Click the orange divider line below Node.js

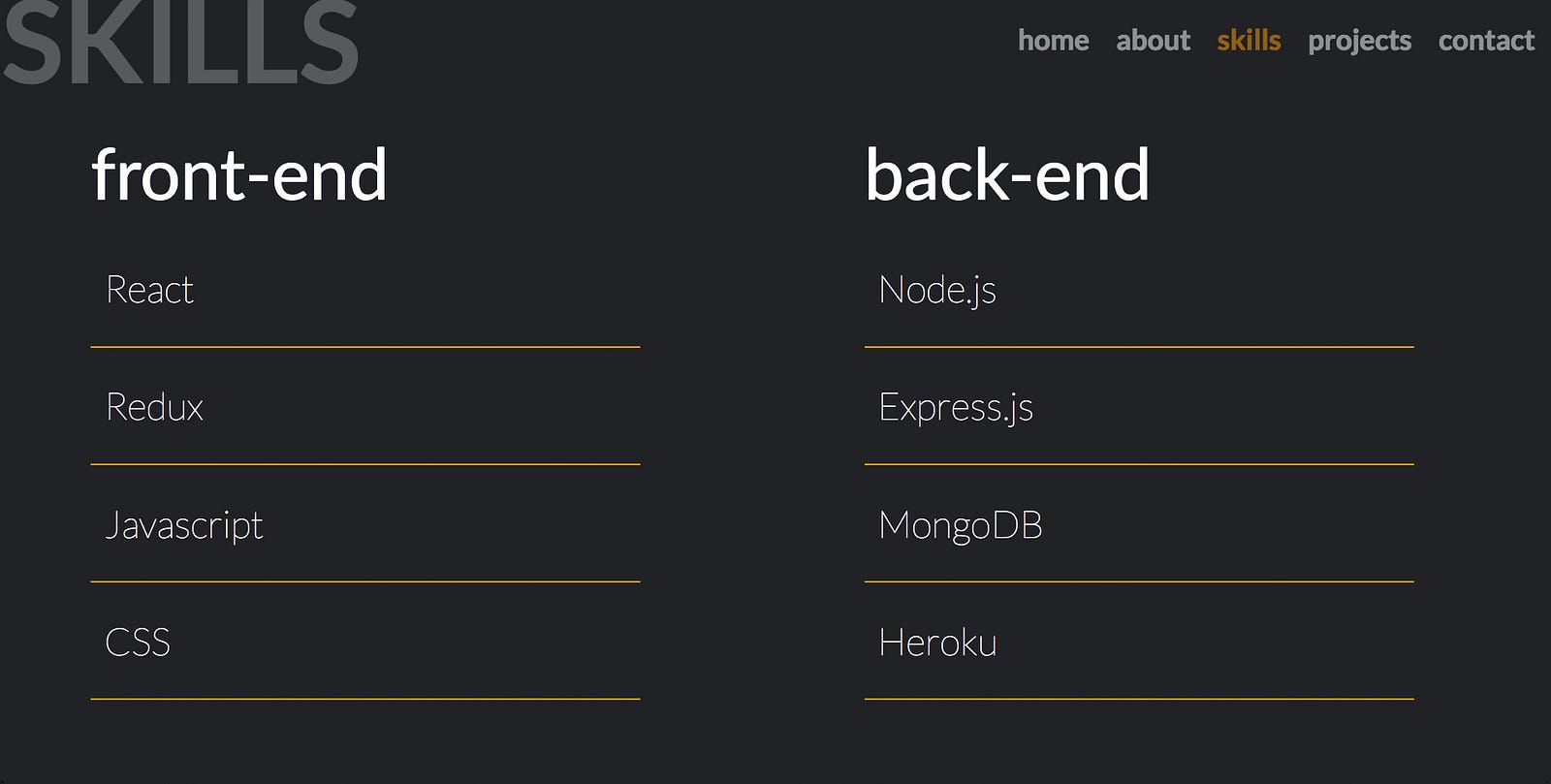pos(1139,346)
